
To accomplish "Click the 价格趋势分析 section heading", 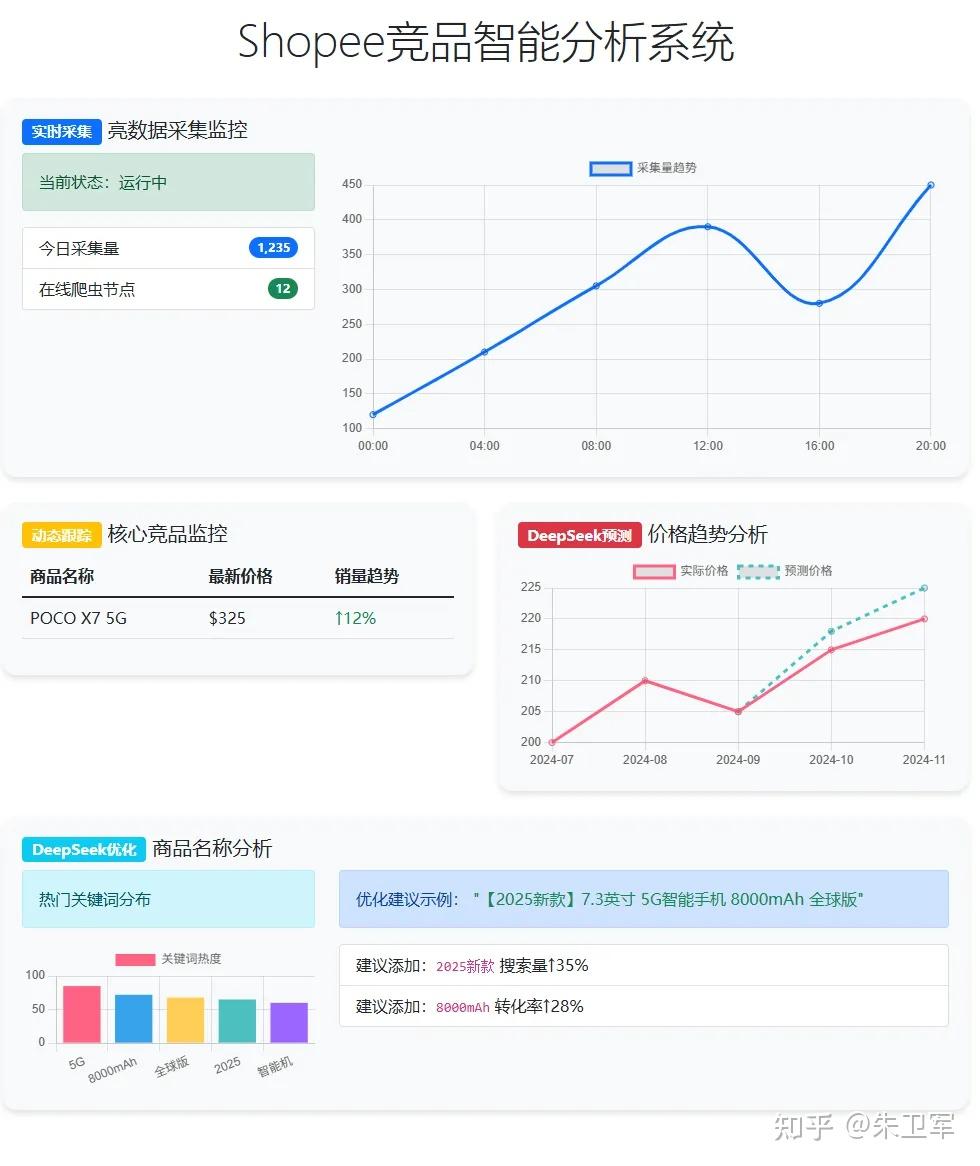I will [x=707, y=535].
